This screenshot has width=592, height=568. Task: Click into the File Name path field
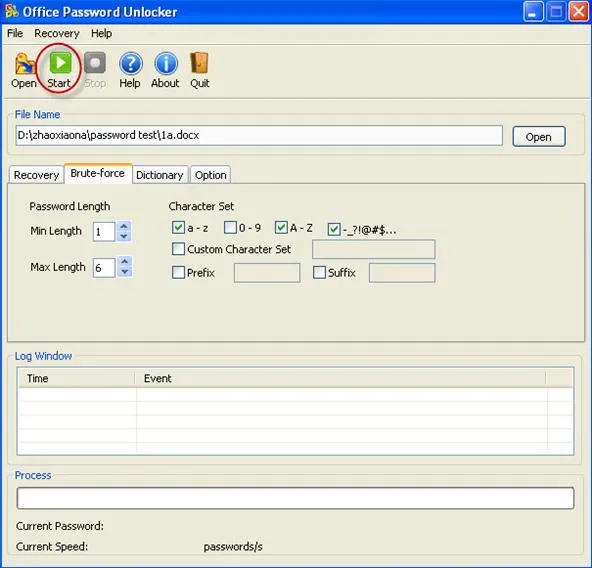click(x=259, y=136)
